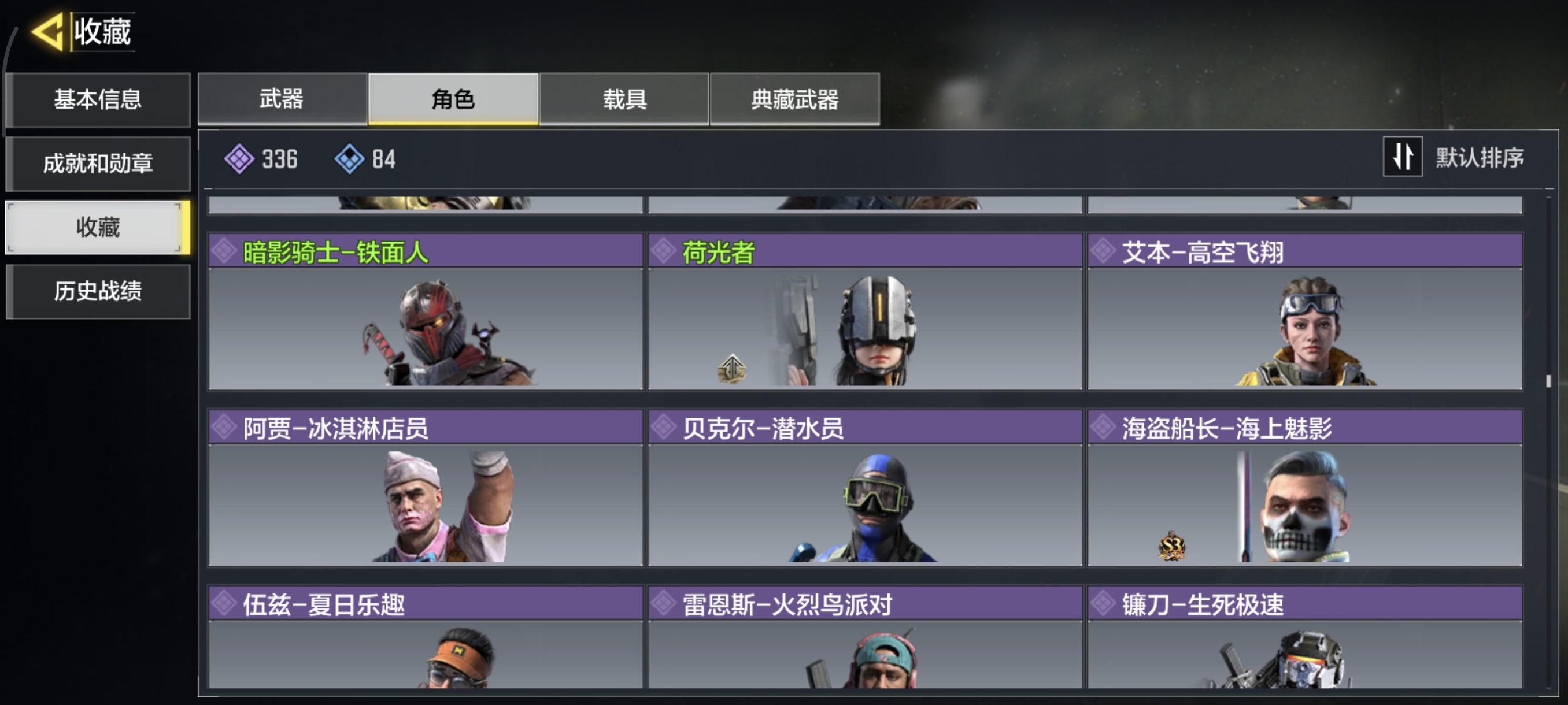
Task: Click the badge emblem on 荷光者 card
Action: coord(731,368)
